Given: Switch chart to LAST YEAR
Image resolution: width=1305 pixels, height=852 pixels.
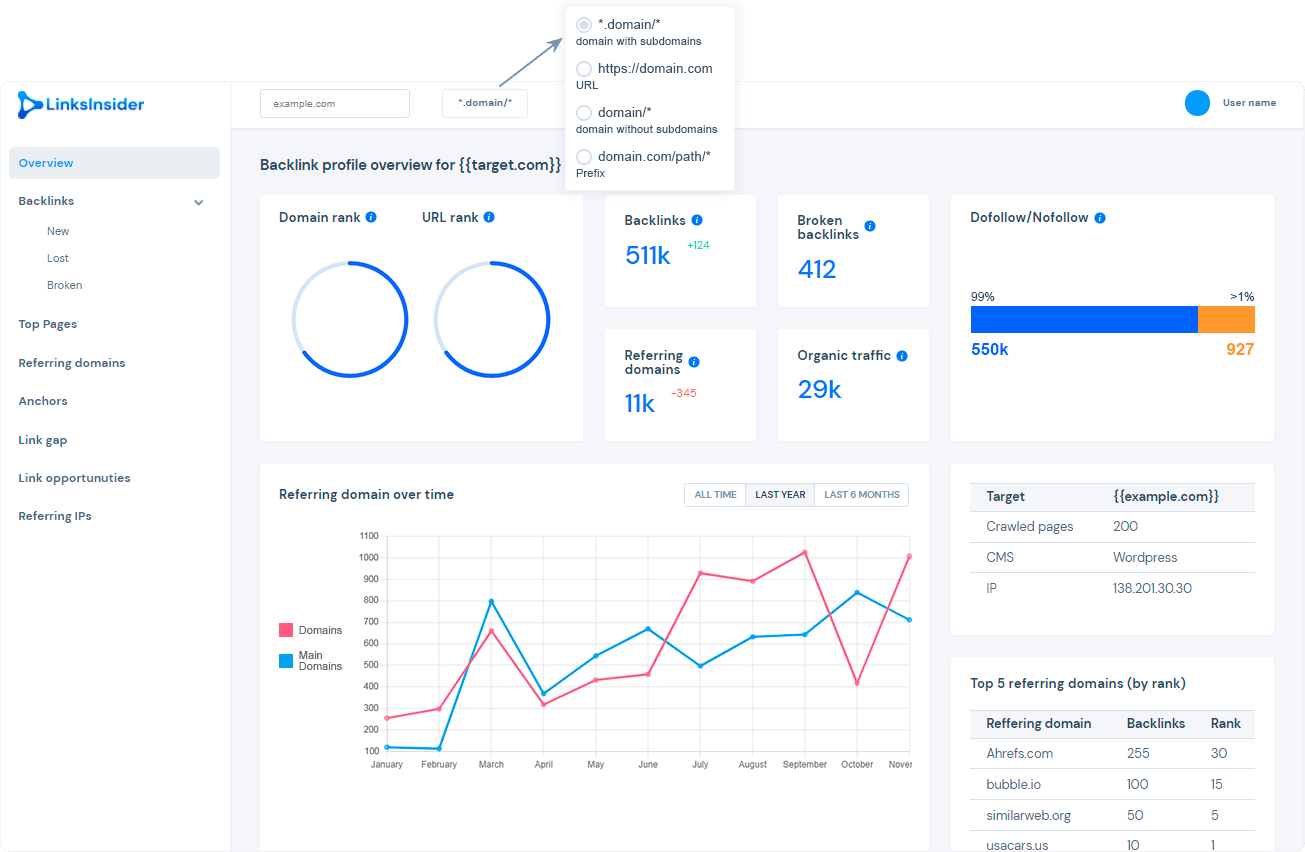Looking at the screenshot, I should (780, 495).
